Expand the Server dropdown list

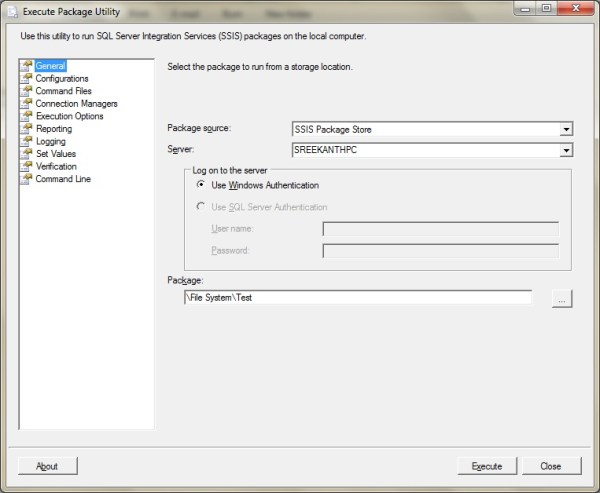566,150
